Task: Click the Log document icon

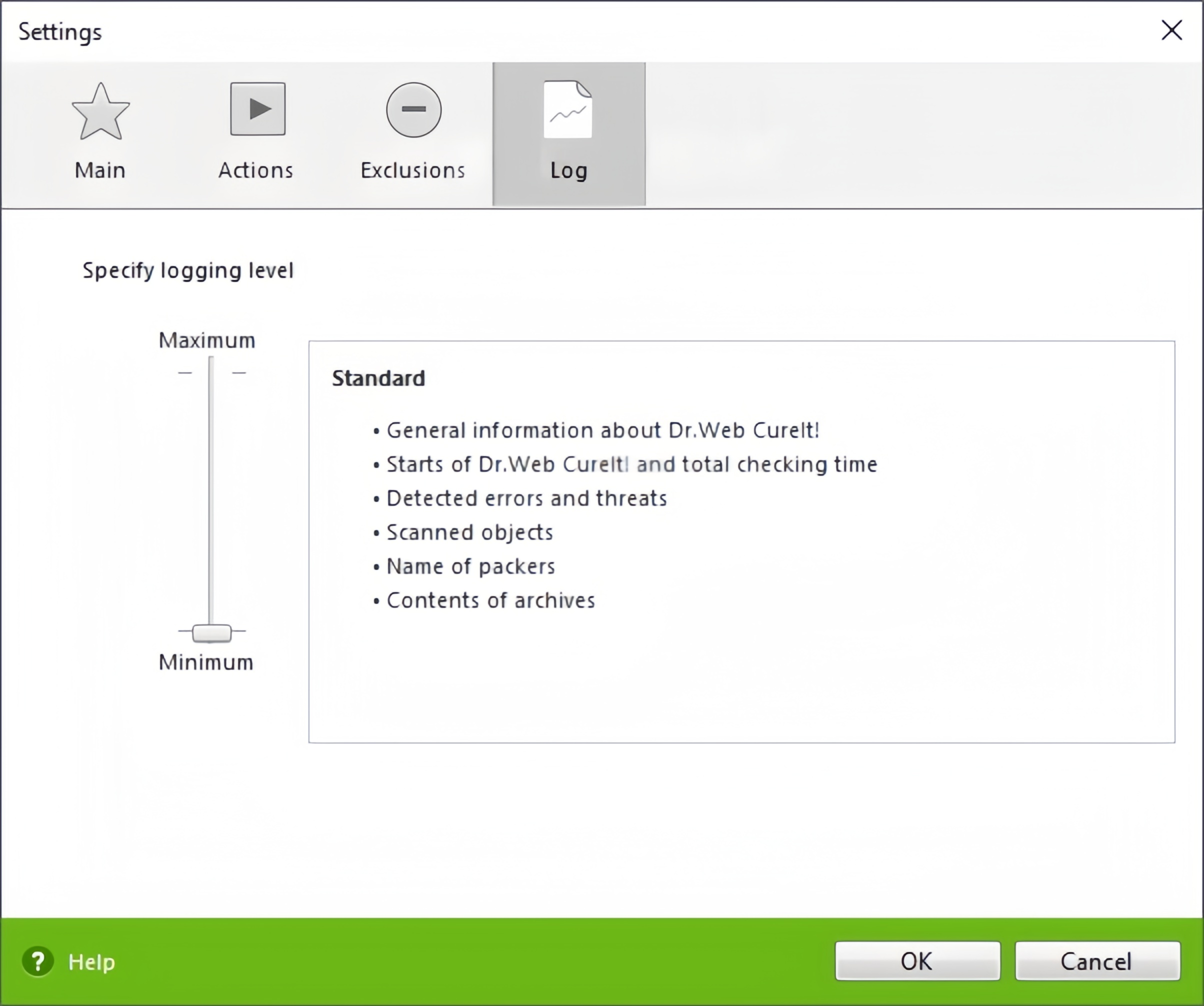Action: (x=567, y=109)
